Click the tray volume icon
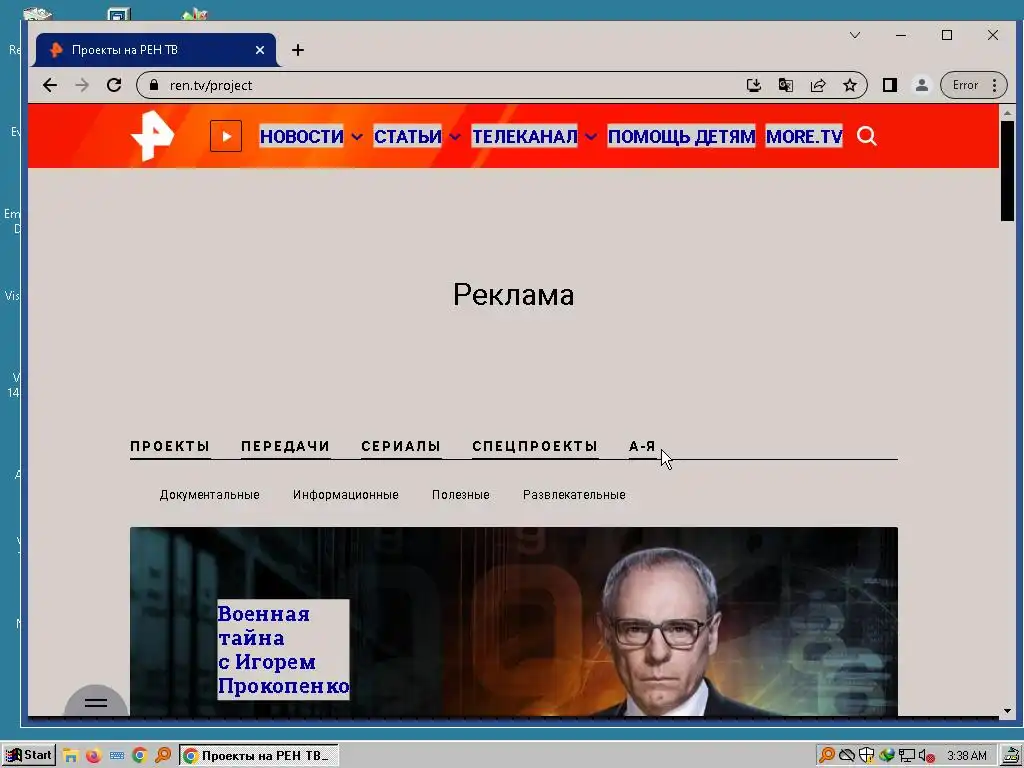Viewport: 1024px width, 768px height. [x=925, y=756]
